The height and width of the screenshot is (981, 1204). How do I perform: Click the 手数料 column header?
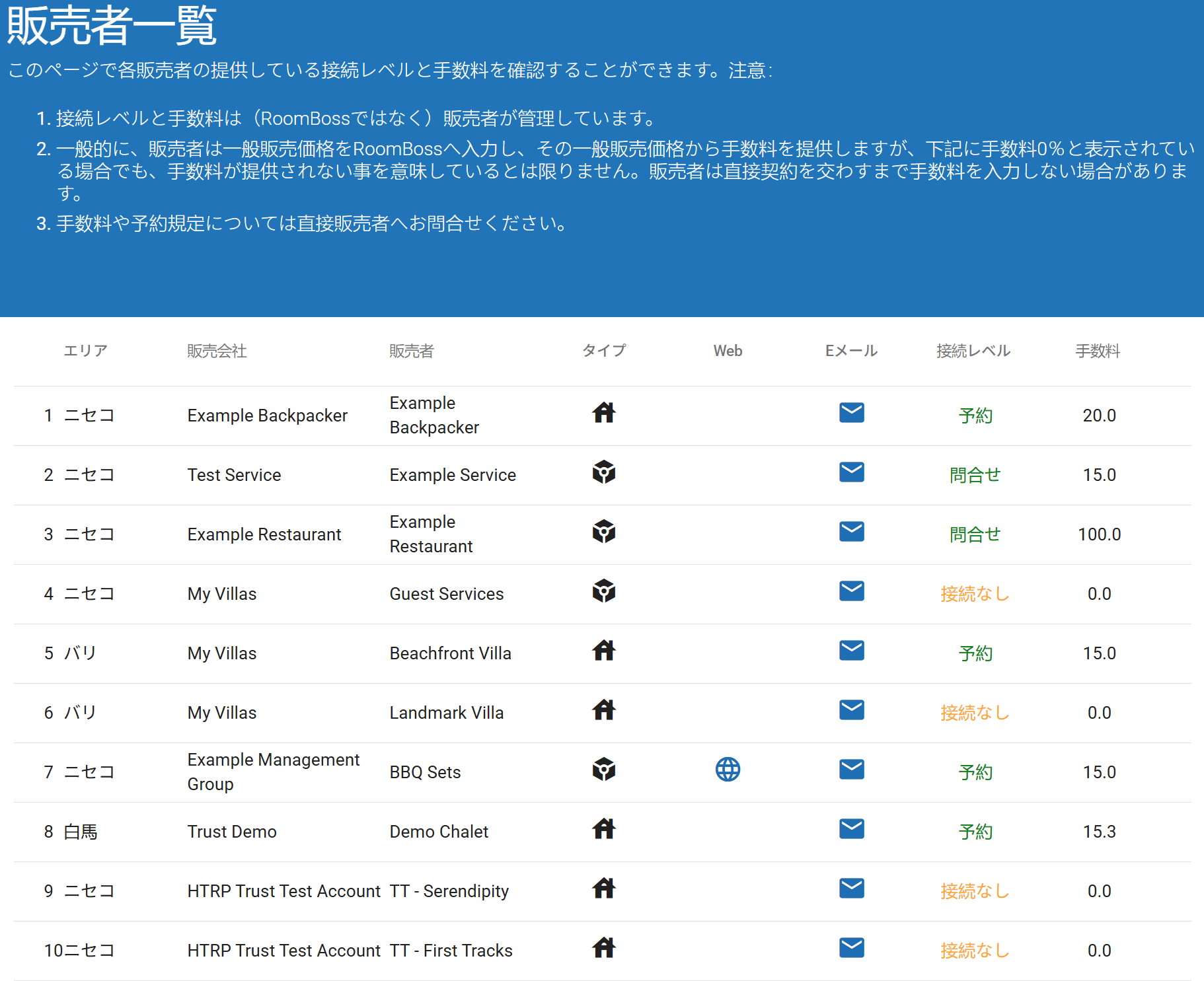point(1098,351)
